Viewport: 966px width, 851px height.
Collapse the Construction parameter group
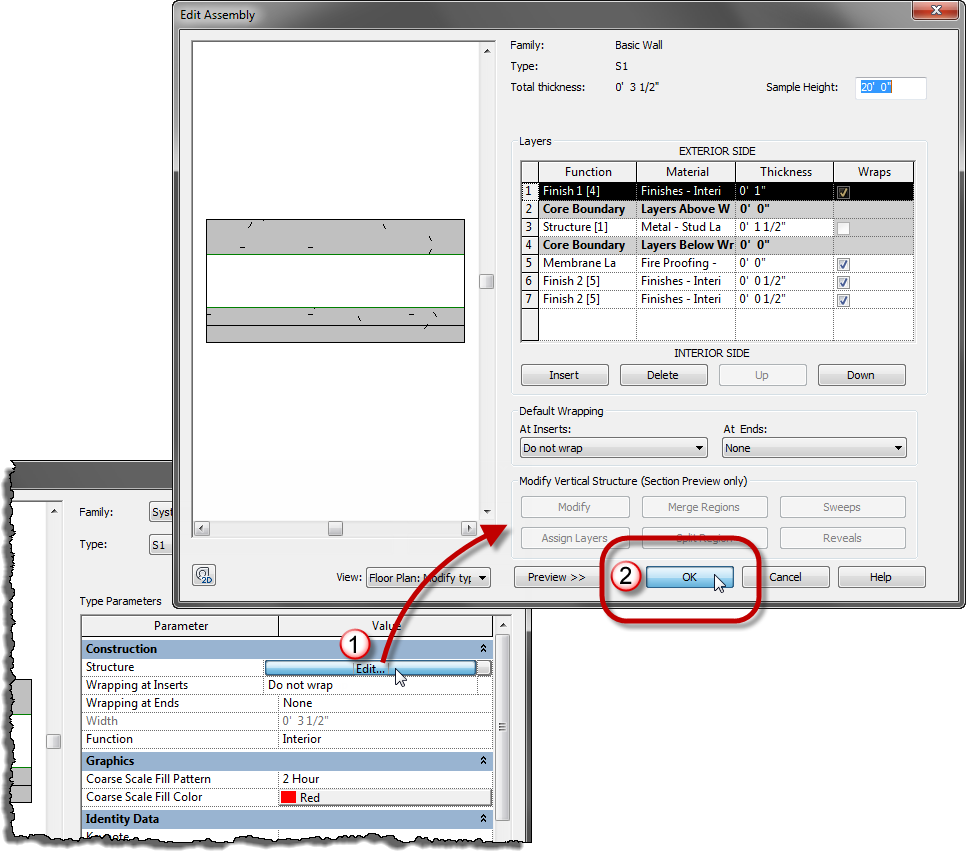pyautogui.click(x=483, y=648)
